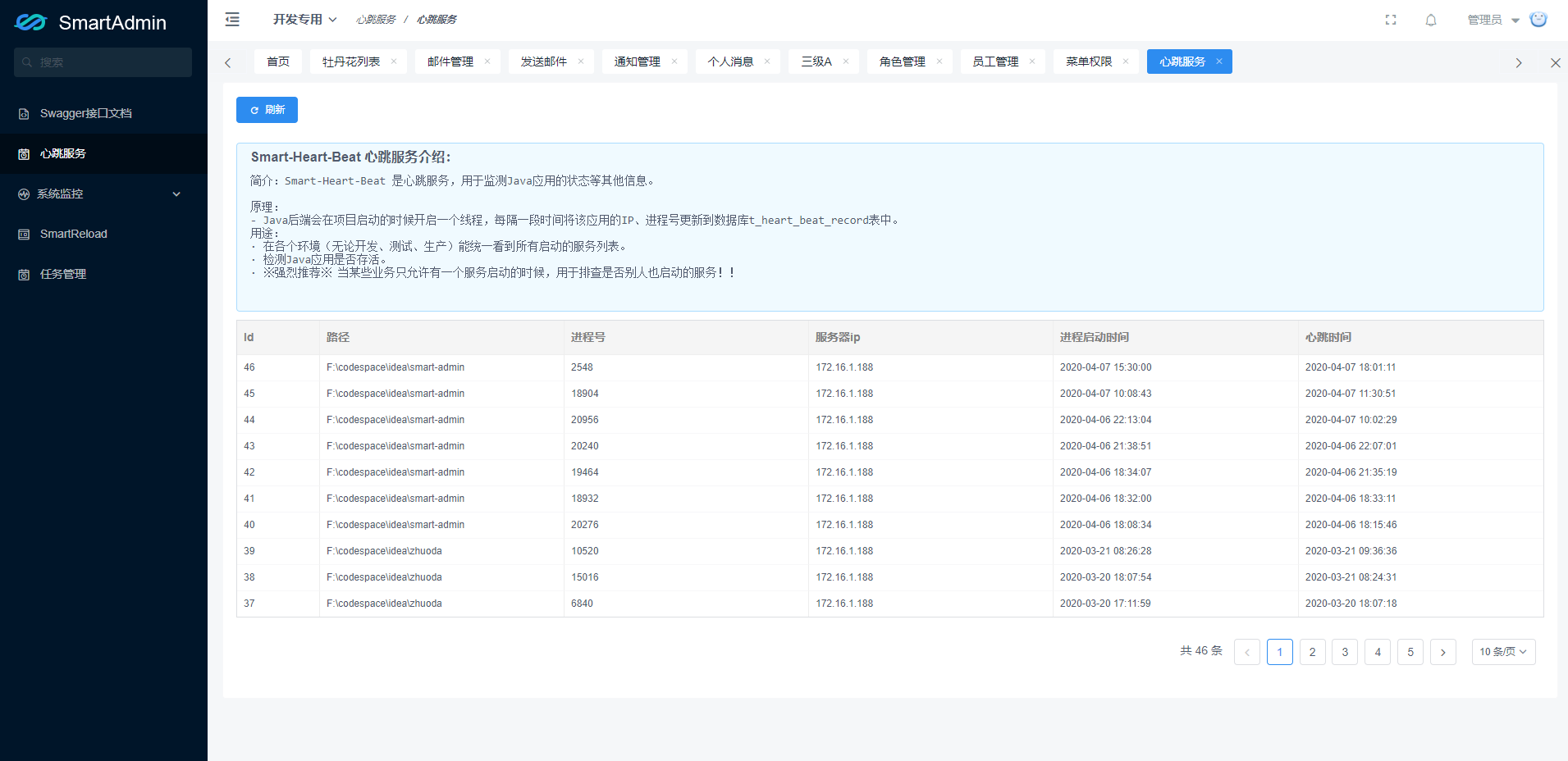The height and width of the screenshot is (761, 1568).
Task: Click the SmartAdmin logo icon
Action: click(x=31, y=22)
